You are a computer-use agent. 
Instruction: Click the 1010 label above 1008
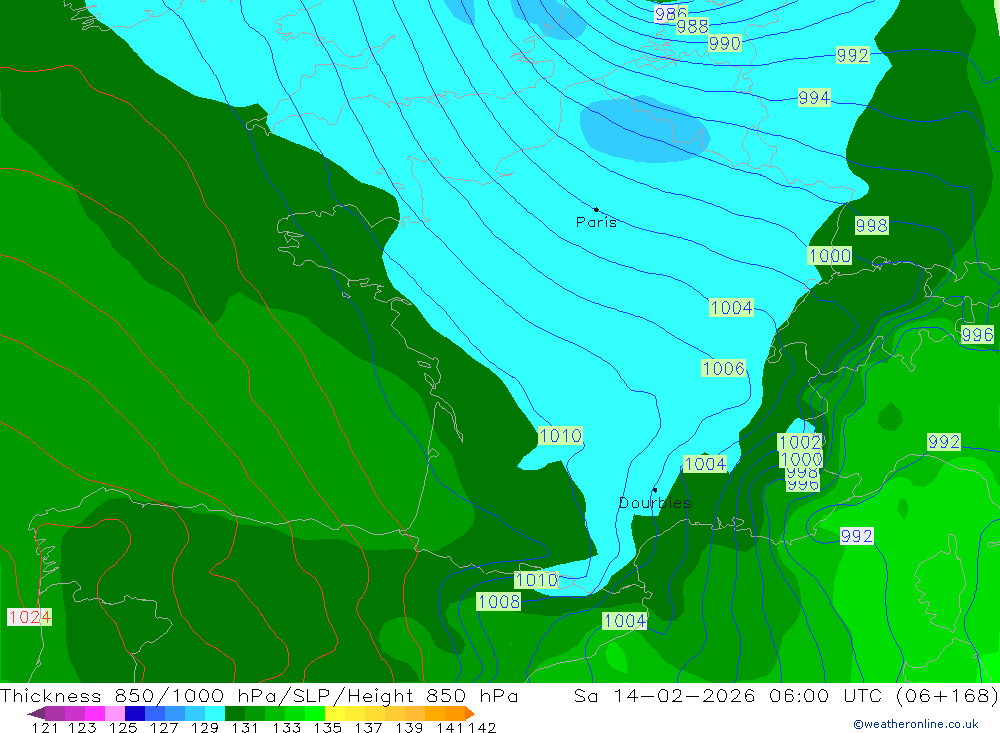536,580
